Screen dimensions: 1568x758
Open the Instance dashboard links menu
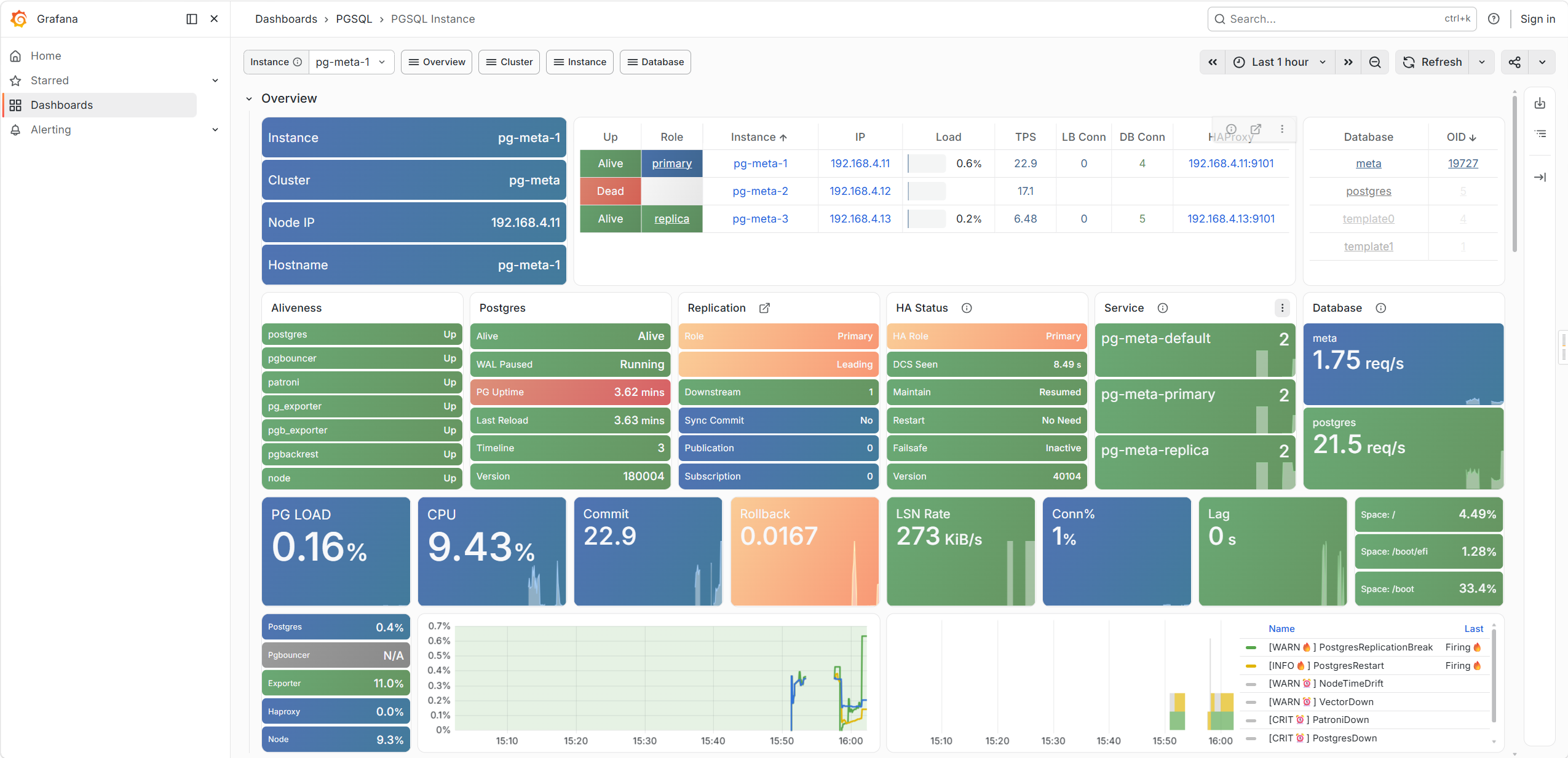point(580,62)
